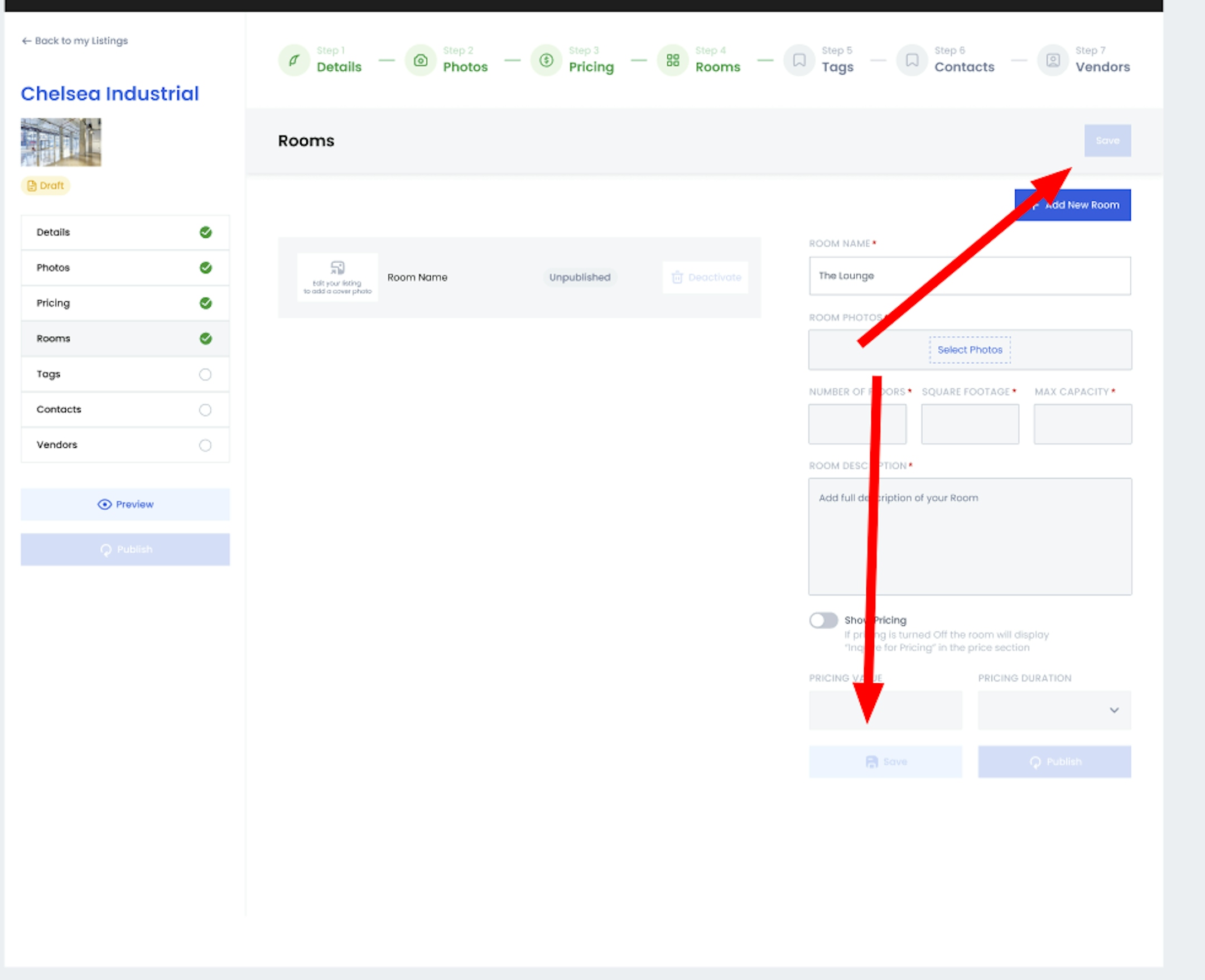Click the Step 2 Photos camera icon
Screen dimensions: 1205x980
(x=420, y=60)
